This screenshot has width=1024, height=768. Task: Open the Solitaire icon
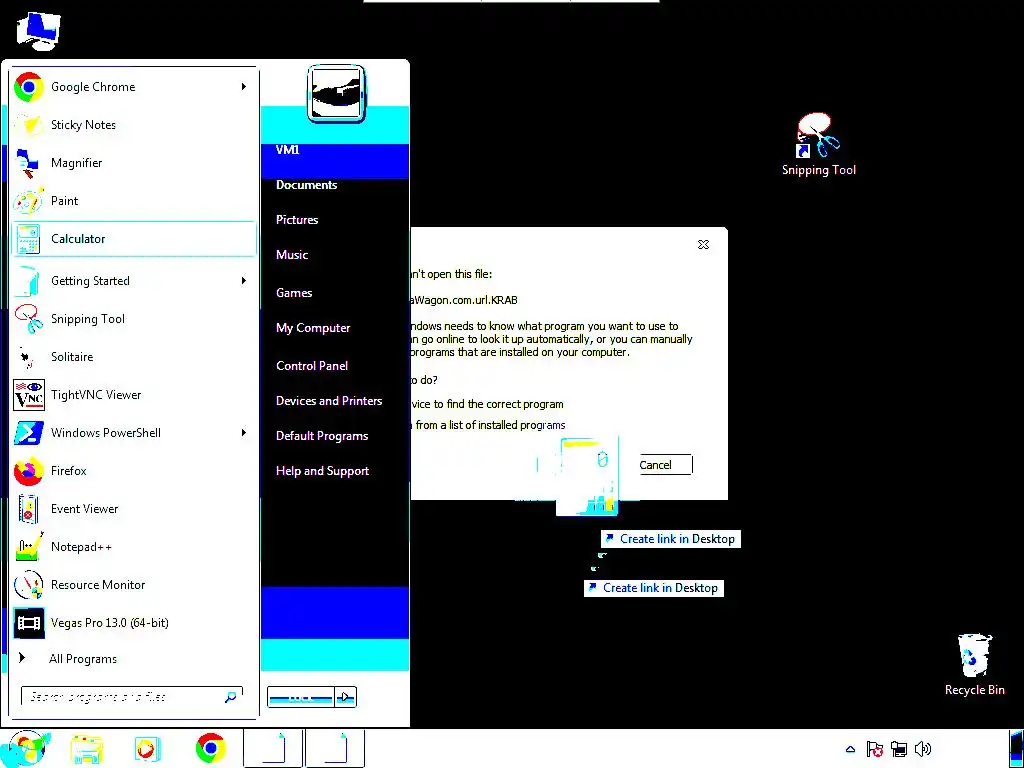coord(29,357)
